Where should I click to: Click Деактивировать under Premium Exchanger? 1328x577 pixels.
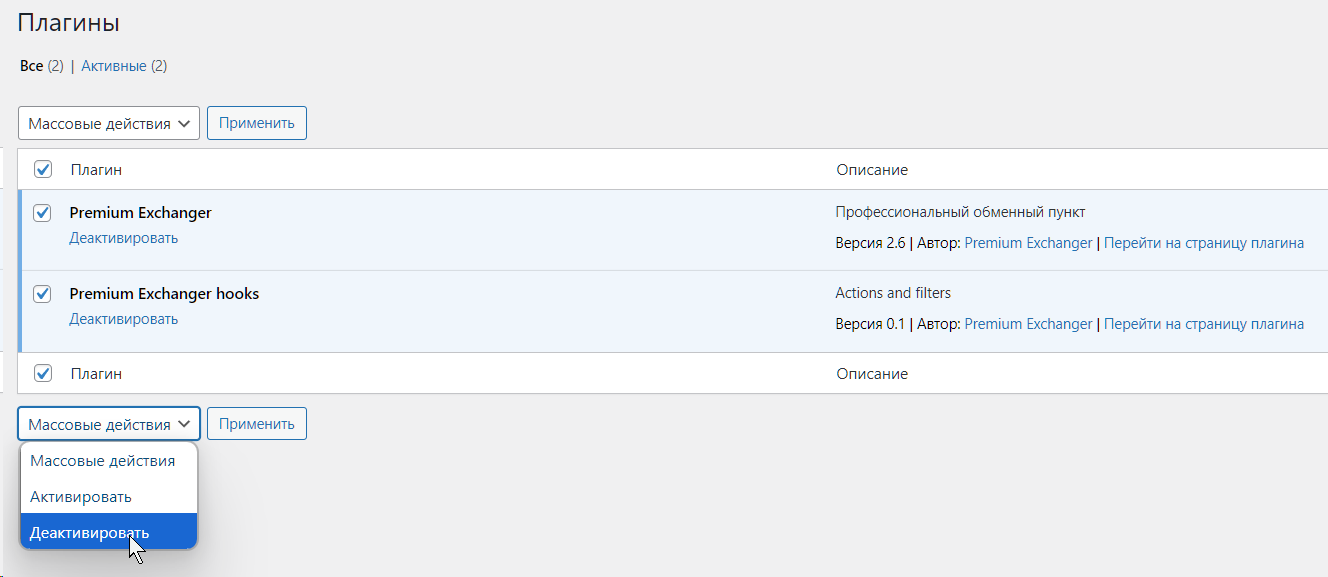click(x=123, y=238)
